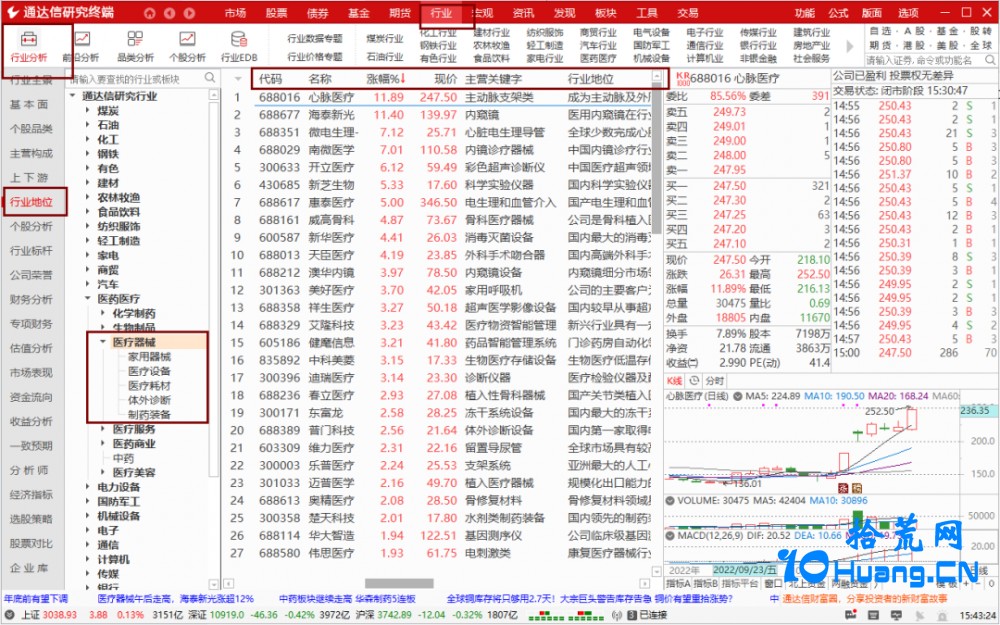The height and width of the screenshot is (625, 1000).
Task: Collapse the 医药医疗 tree node
Action: click(88, 298)
